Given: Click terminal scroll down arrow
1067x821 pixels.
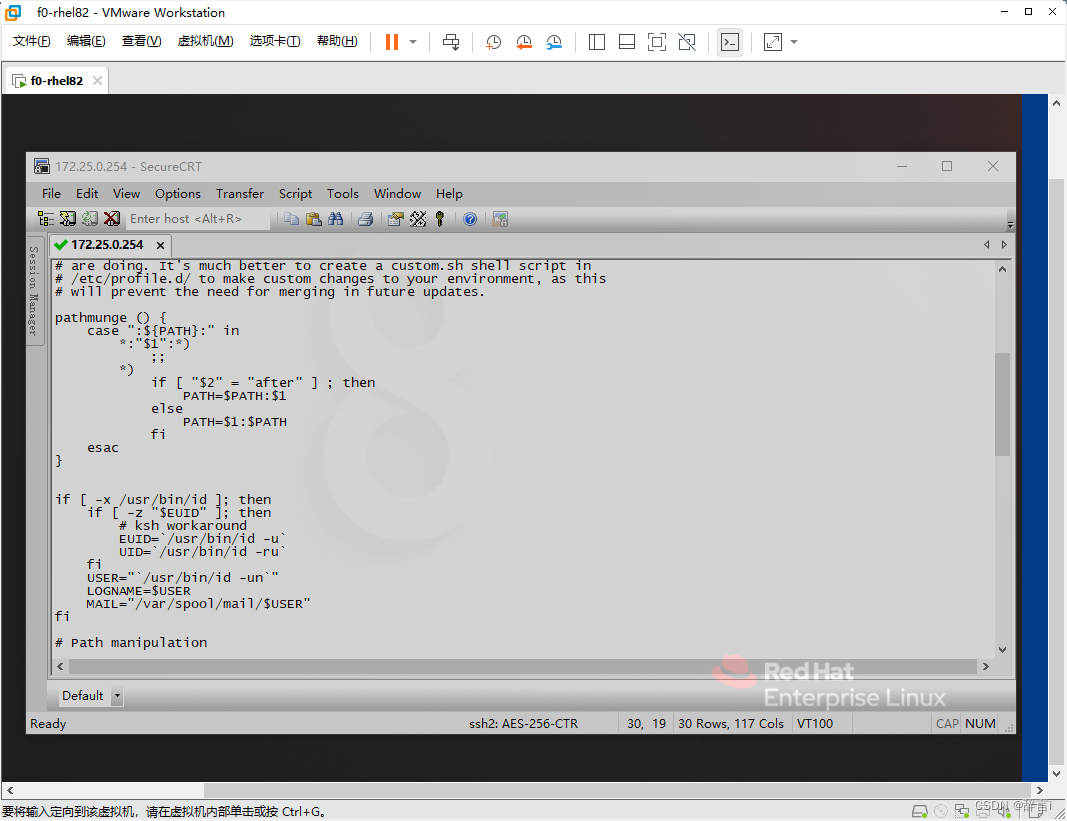Looking at the screenshot, I should coord(1002,649).
